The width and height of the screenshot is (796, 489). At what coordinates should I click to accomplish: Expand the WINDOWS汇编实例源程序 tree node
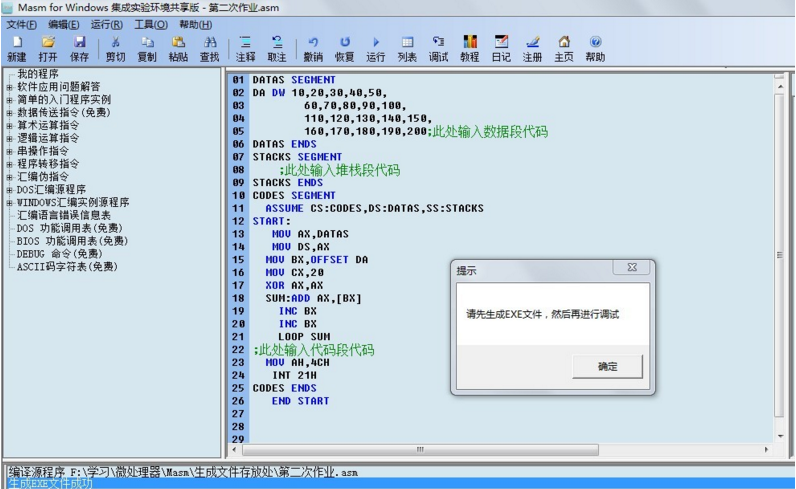point(10,203)
